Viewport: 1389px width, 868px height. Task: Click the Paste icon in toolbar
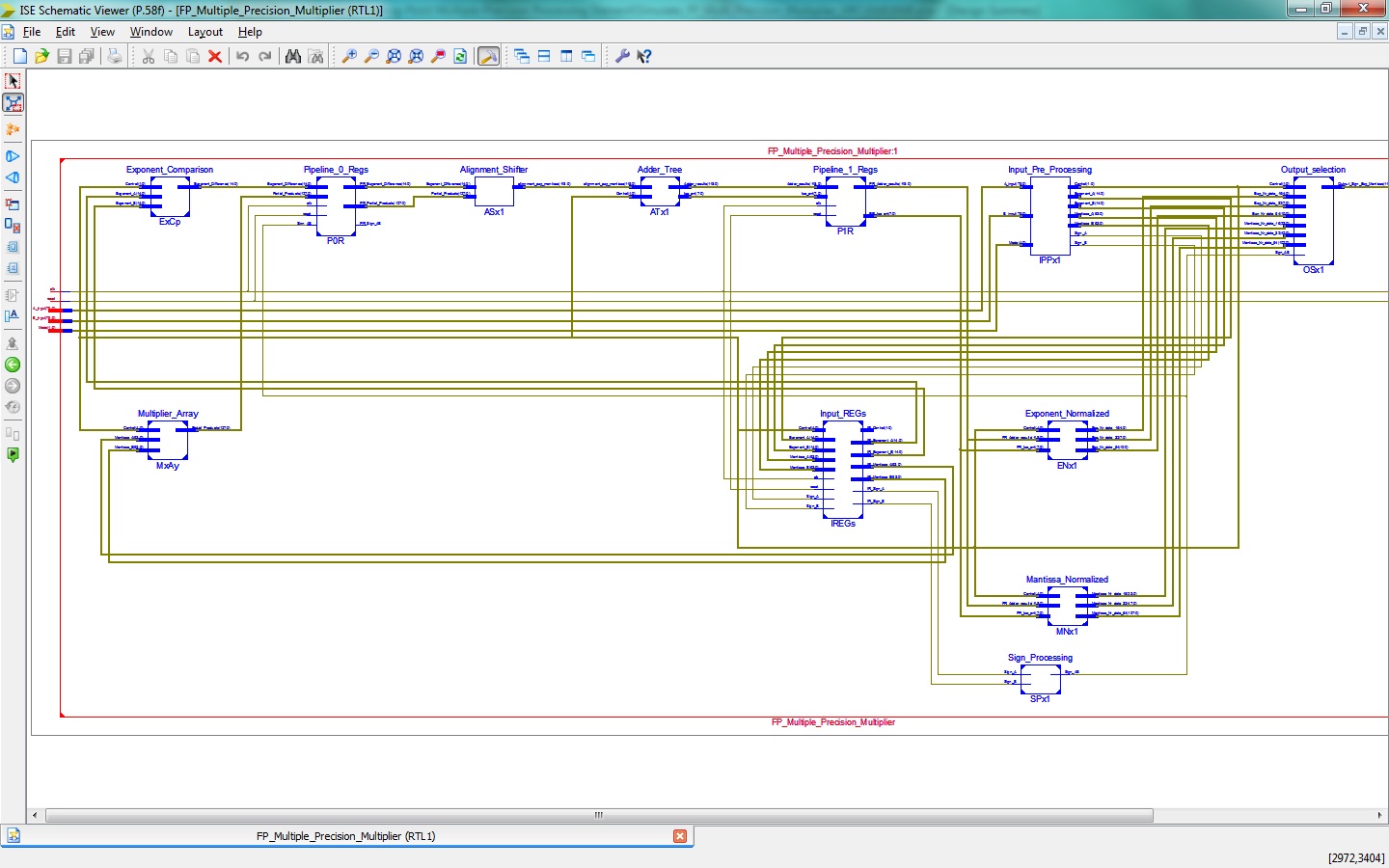tap(193, 57)
